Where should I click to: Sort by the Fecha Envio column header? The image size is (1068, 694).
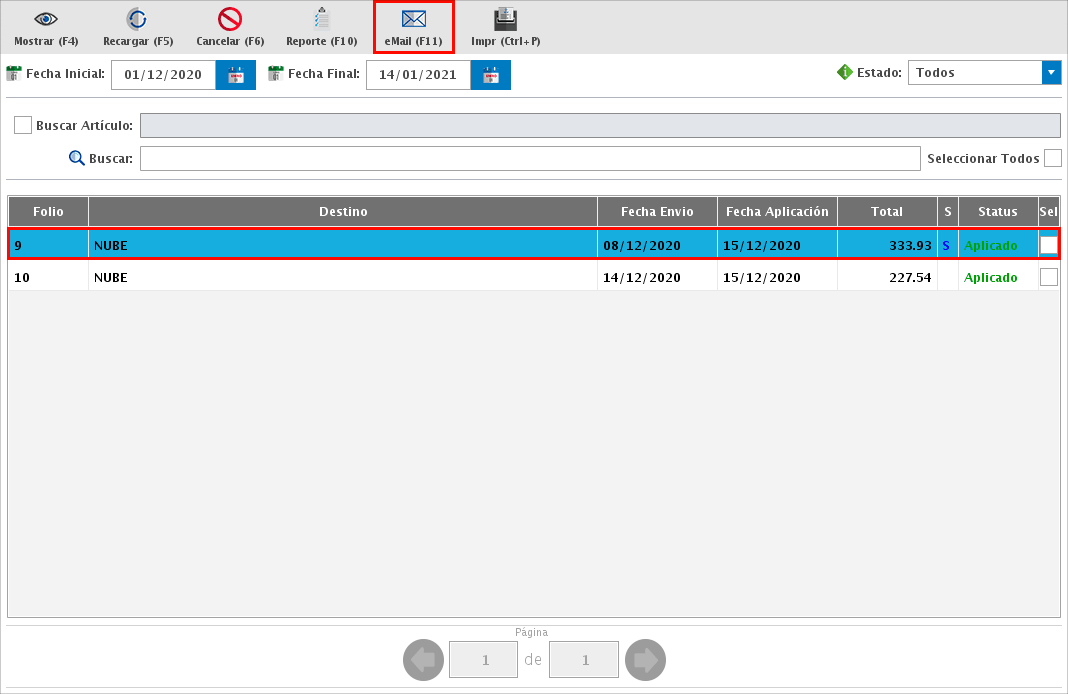click(x=657, y=212)
